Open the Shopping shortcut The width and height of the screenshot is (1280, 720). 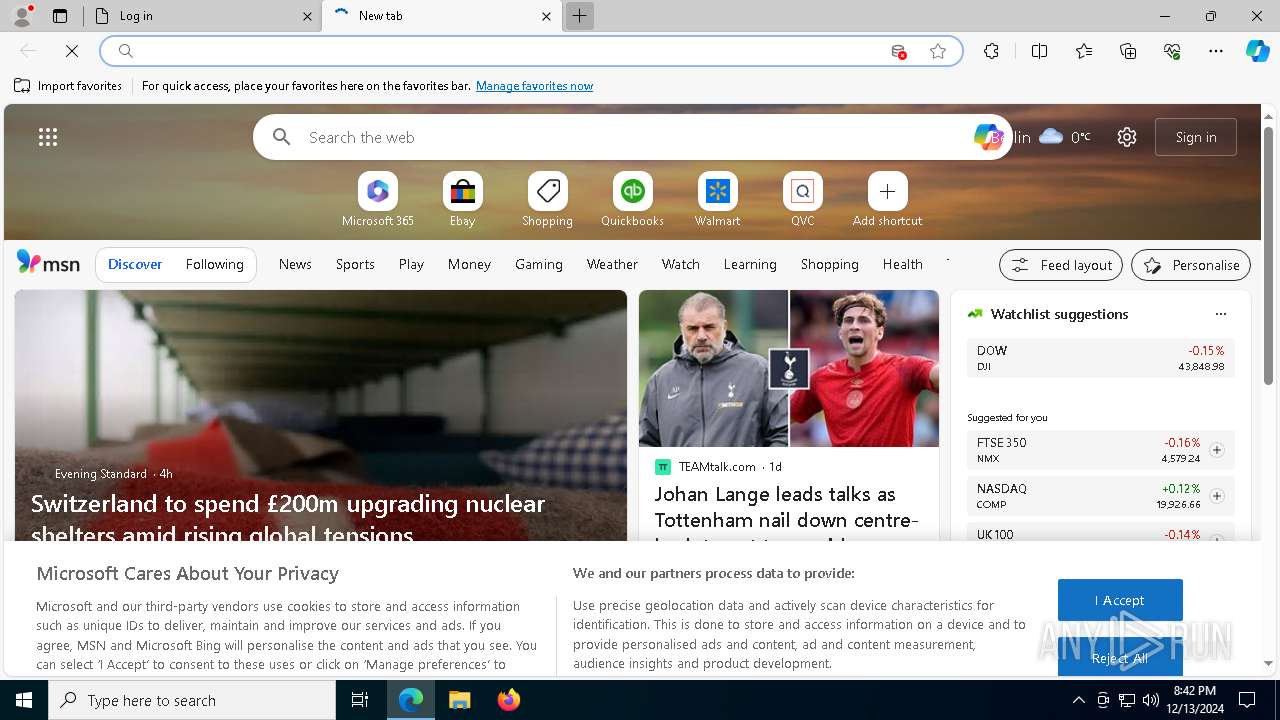(547, 200)
